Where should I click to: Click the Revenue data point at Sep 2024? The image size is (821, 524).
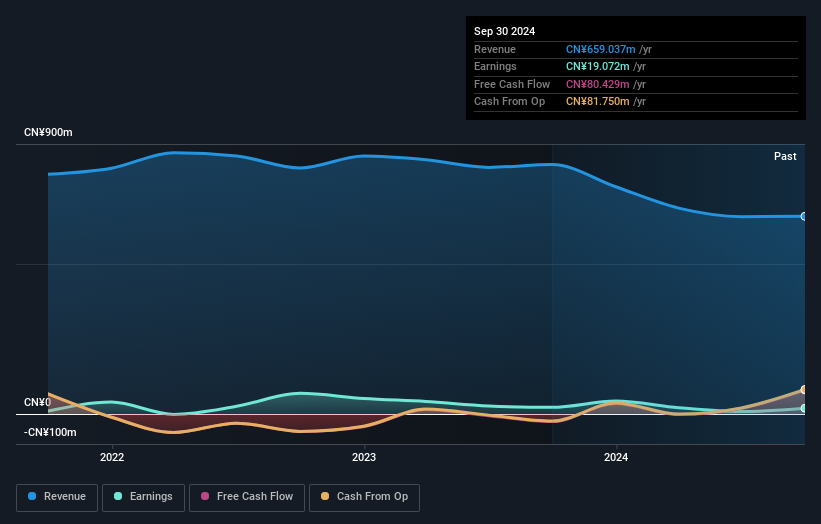[x=804, y=216]
